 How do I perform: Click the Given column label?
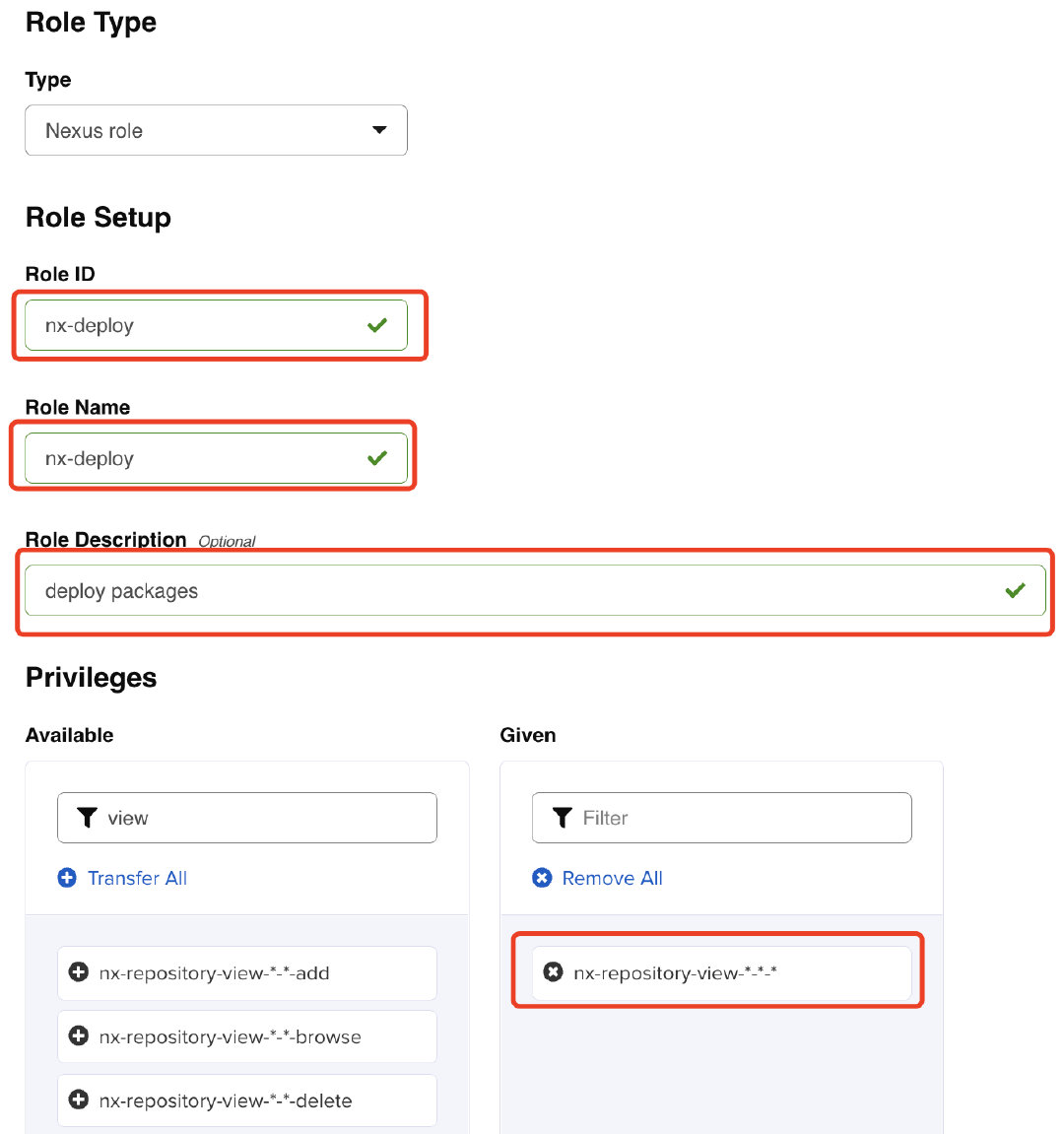pos(528,735)
